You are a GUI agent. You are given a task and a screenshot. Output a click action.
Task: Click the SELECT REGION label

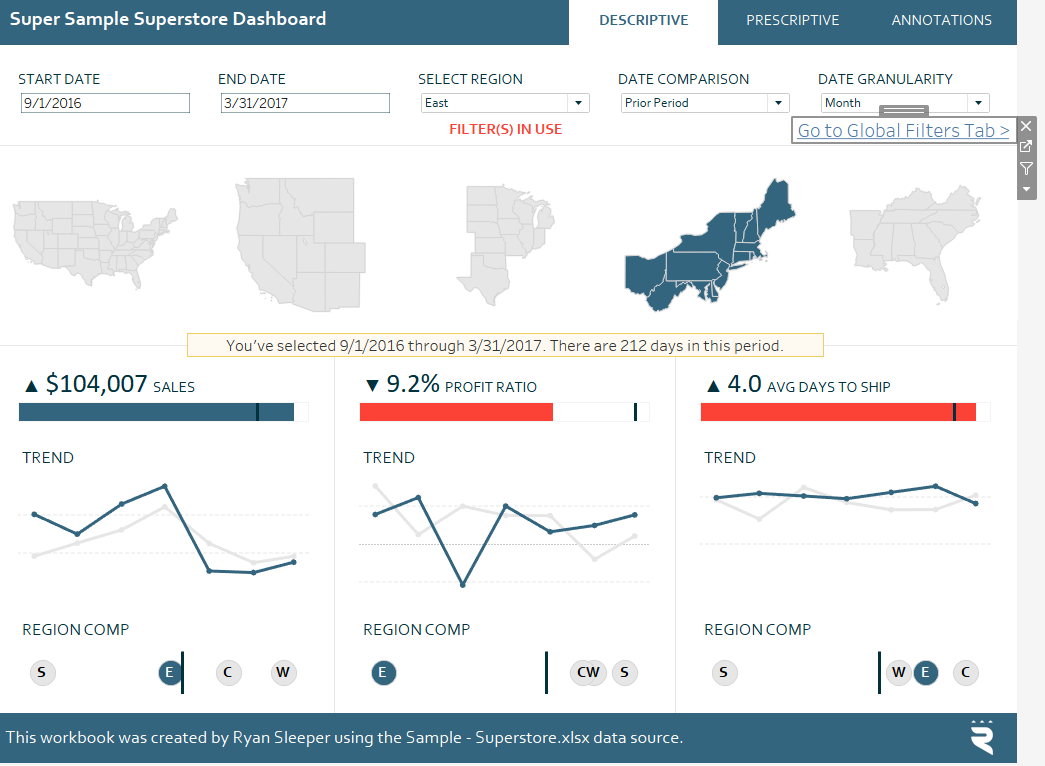[471, 79]
